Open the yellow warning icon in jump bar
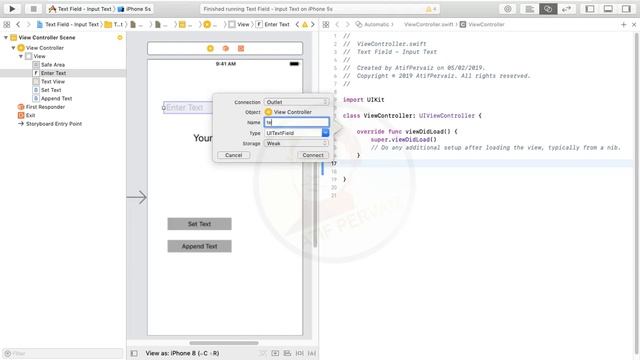This screenshot has height=360, width=640. (305, 24)
